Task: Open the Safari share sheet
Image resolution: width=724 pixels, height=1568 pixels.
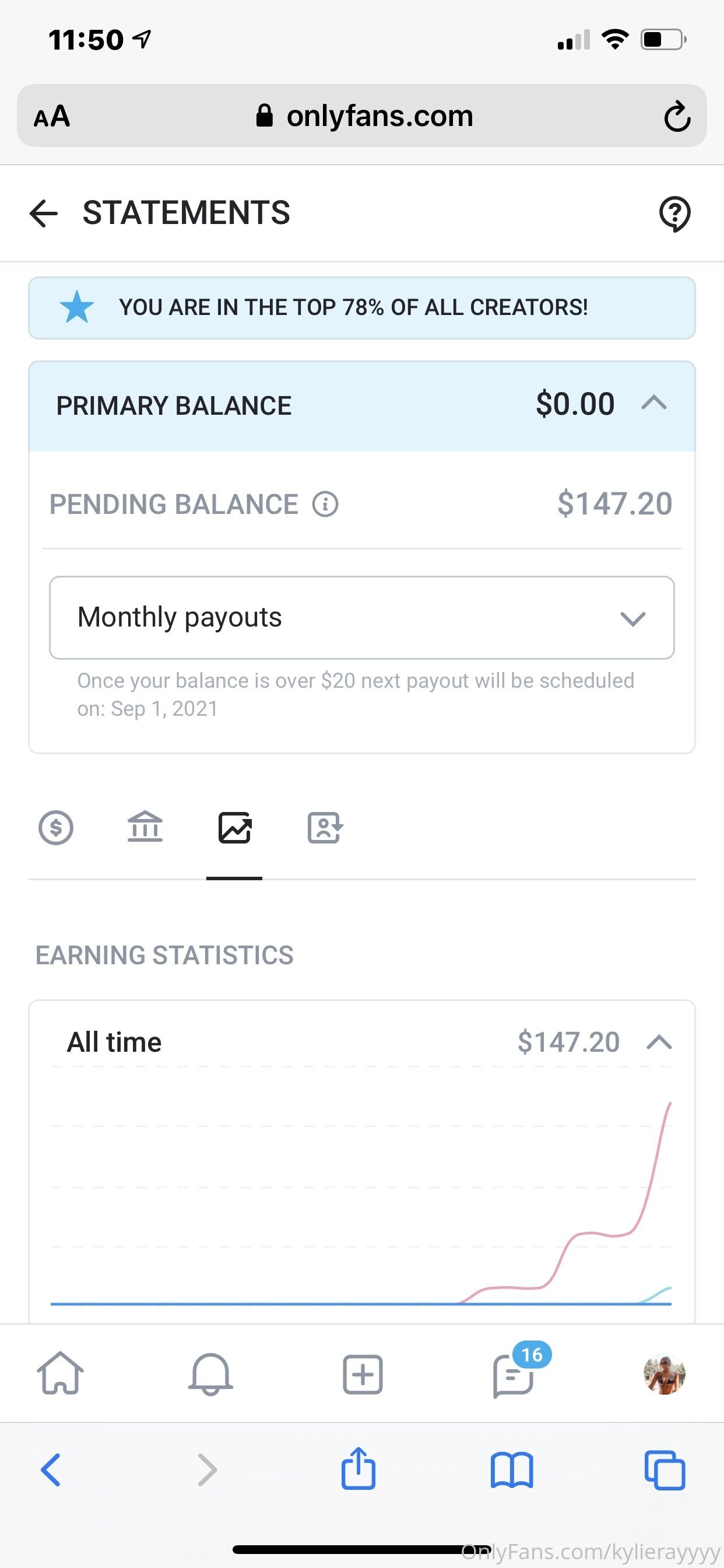Action: pos(359,1468)
